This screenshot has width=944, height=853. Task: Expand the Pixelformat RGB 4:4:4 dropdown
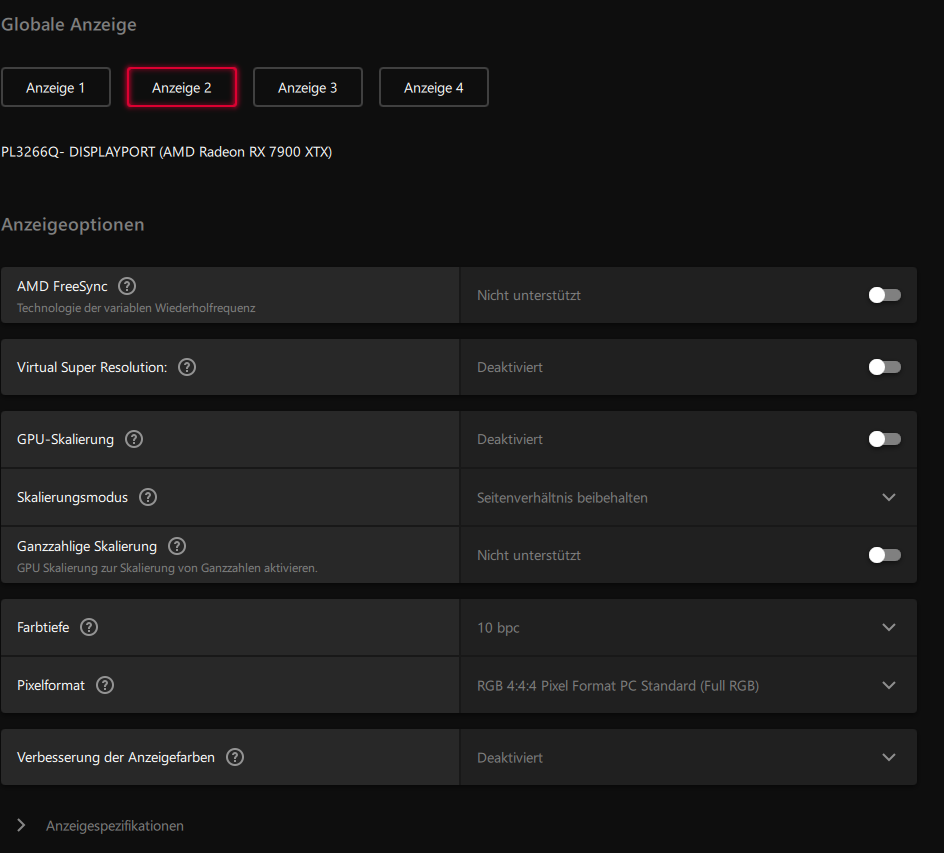(x=888, y=685)
